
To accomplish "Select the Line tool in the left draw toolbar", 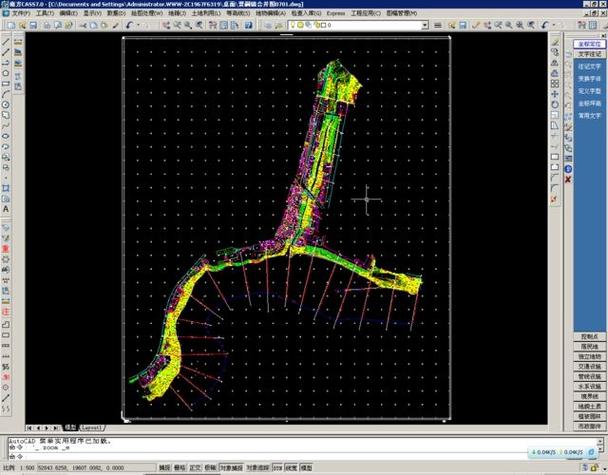I will pos(6,41).
